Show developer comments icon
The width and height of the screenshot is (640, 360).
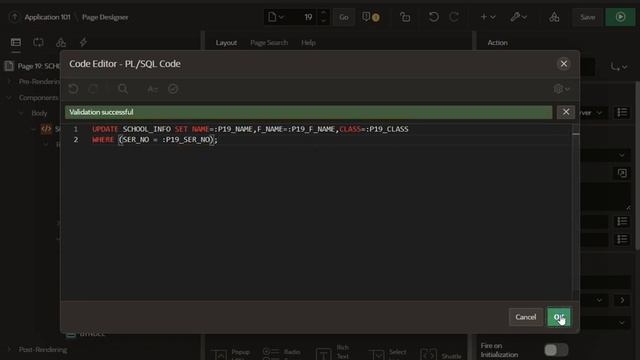(371, 17)
